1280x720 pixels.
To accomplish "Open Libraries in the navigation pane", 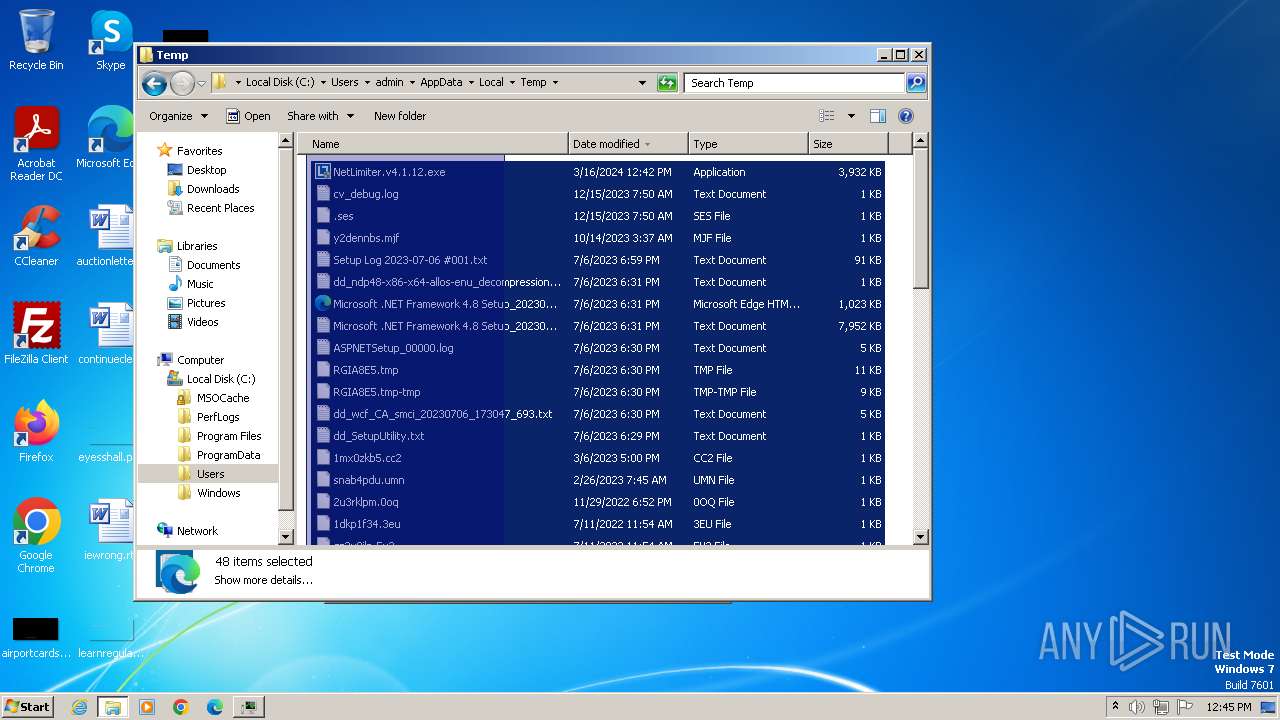I will pos(197,246).
